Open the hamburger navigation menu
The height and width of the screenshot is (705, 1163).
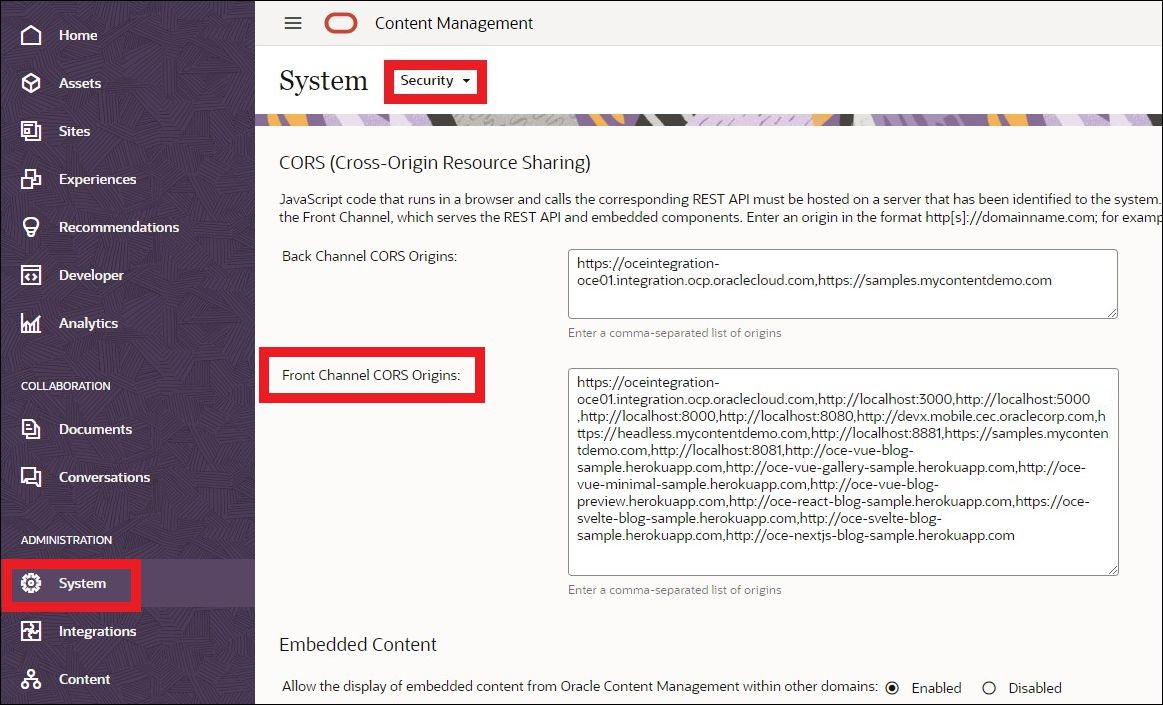tap(293, 23)
